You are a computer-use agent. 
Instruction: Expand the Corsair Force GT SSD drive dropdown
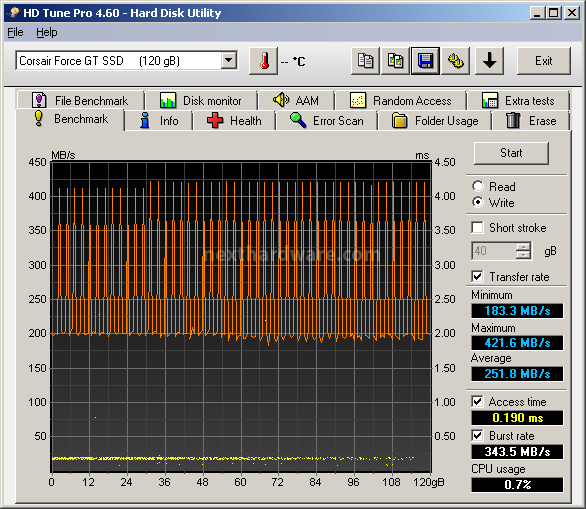[228, 60]
